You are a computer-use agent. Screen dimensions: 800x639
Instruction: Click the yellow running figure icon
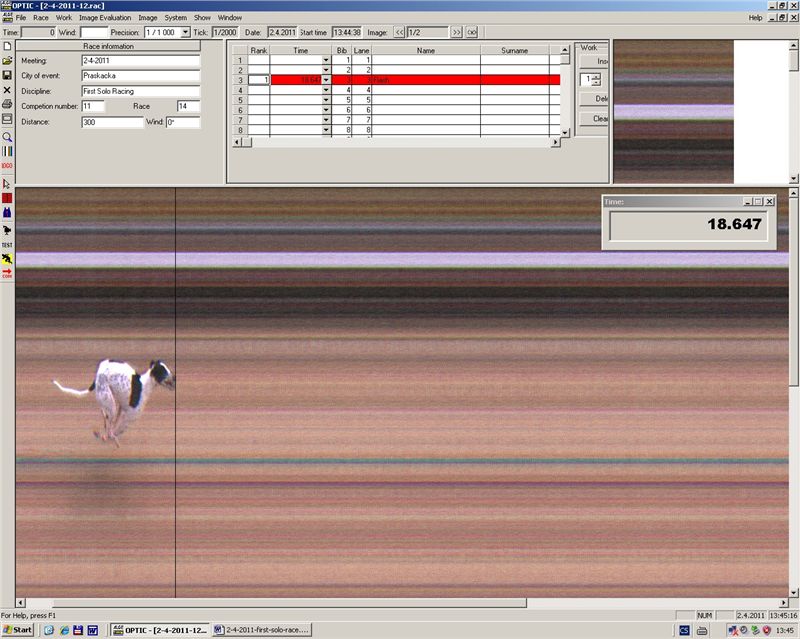point(7,259)
